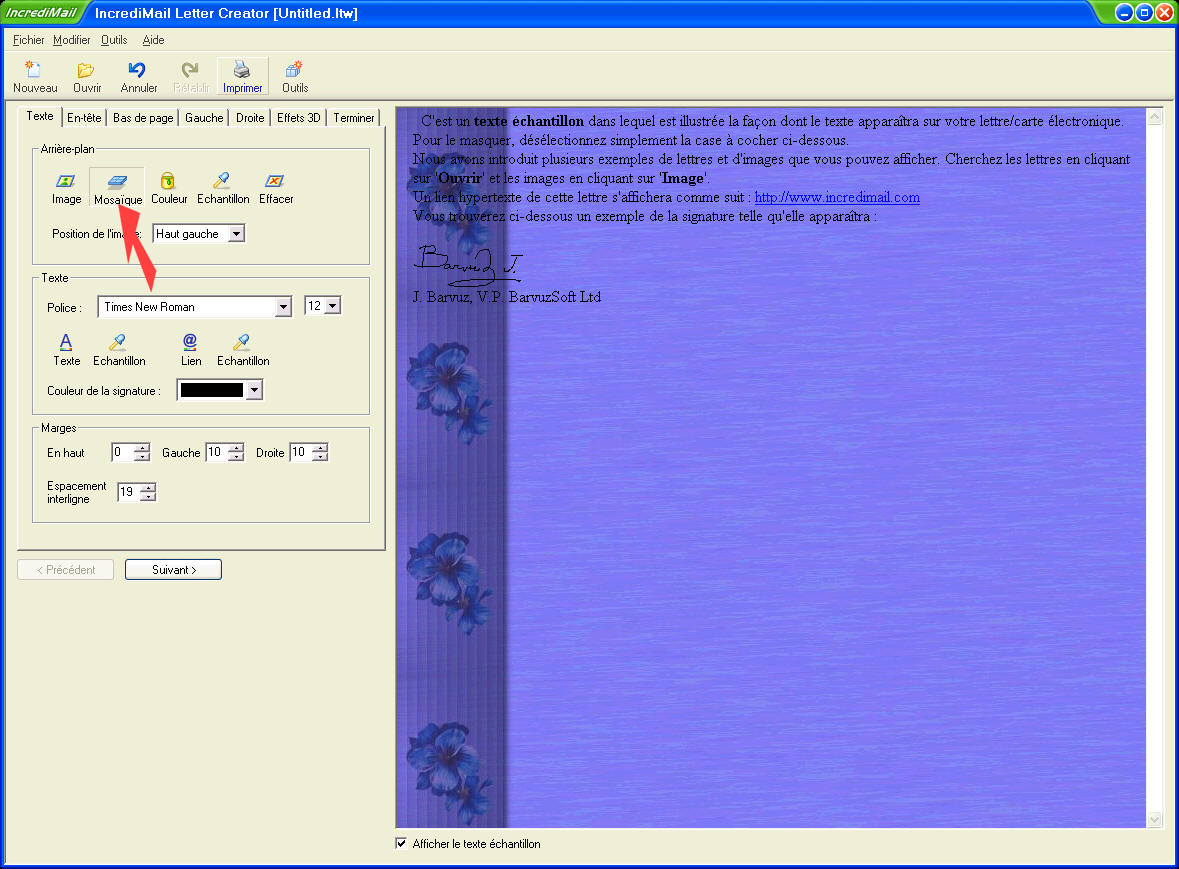Open the Outils menu
The width and height of the screenshot is (1179, 869).
[x=114, y=40]
